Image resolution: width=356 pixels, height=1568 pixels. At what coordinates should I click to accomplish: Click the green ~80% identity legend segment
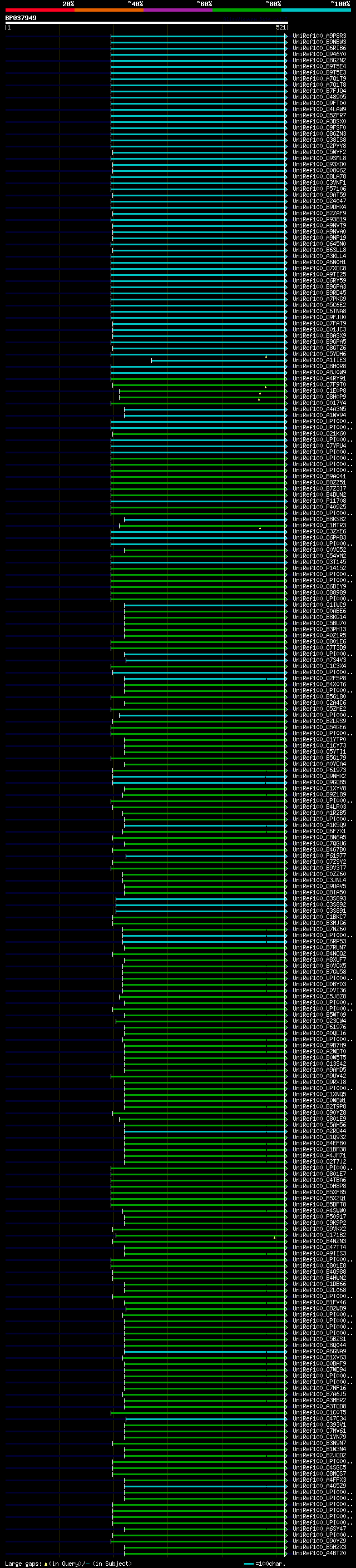(x=247, y=10)
